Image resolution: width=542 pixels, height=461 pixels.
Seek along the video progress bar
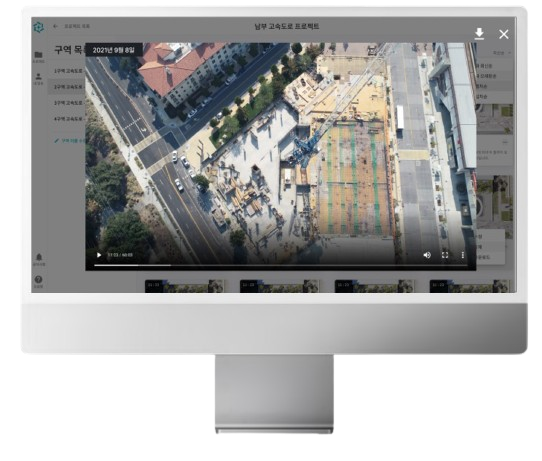click(280, 265)
